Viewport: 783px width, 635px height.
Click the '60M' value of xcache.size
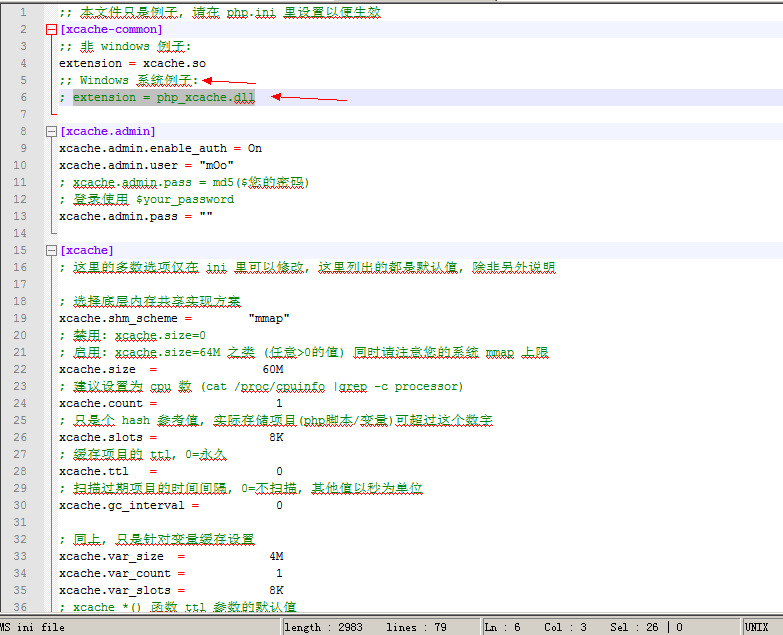coord(273,369)
